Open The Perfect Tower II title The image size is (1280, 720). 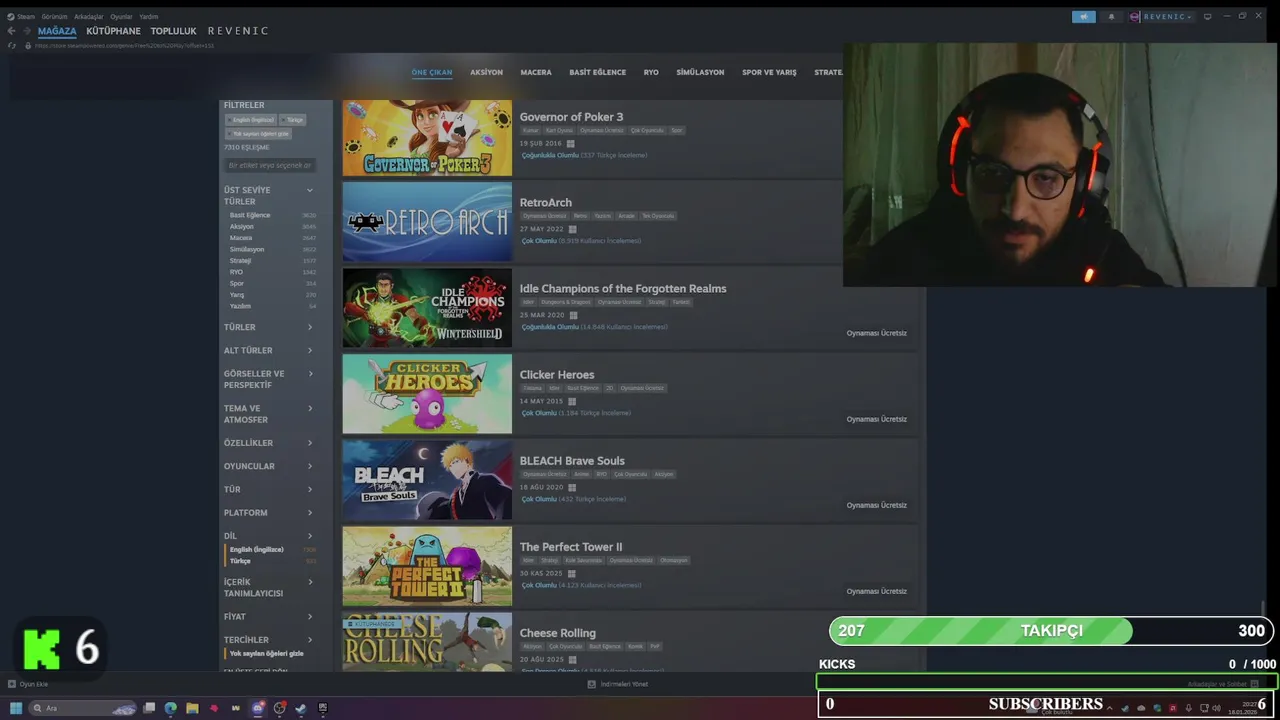(x=571, y=546)
